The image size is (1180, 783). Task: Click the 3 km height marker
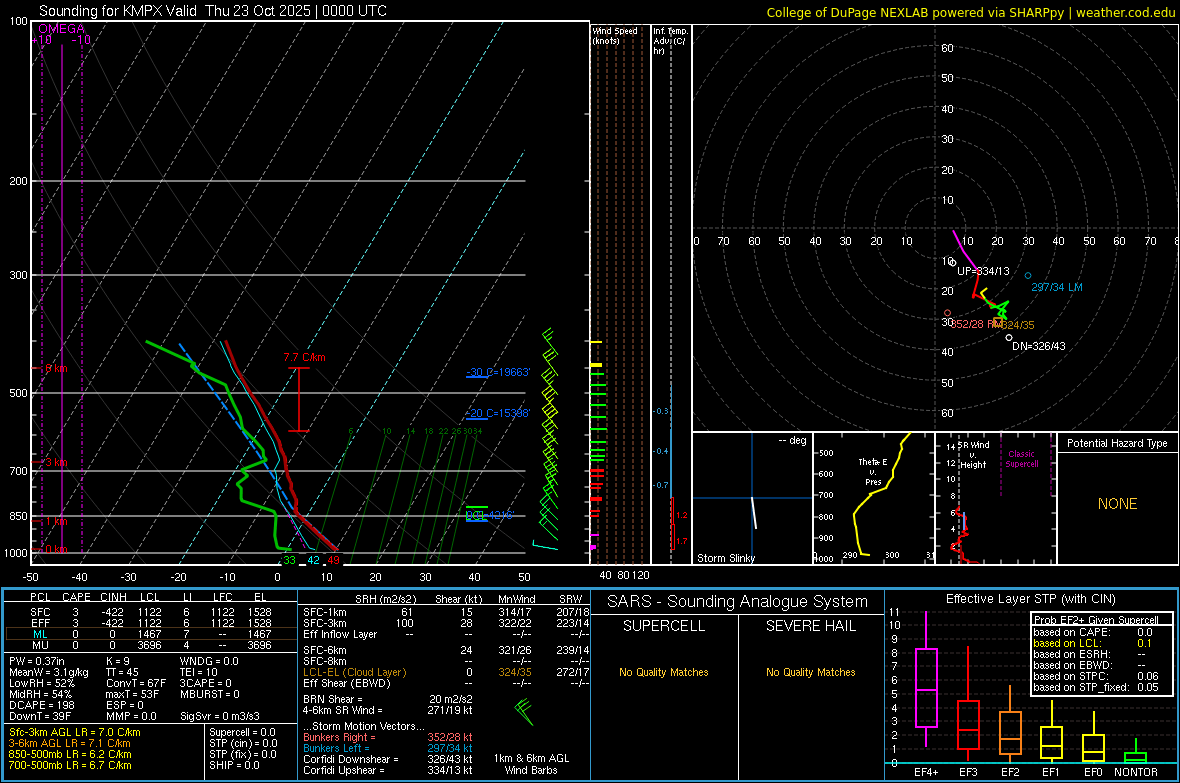click(x=56, y=462)
